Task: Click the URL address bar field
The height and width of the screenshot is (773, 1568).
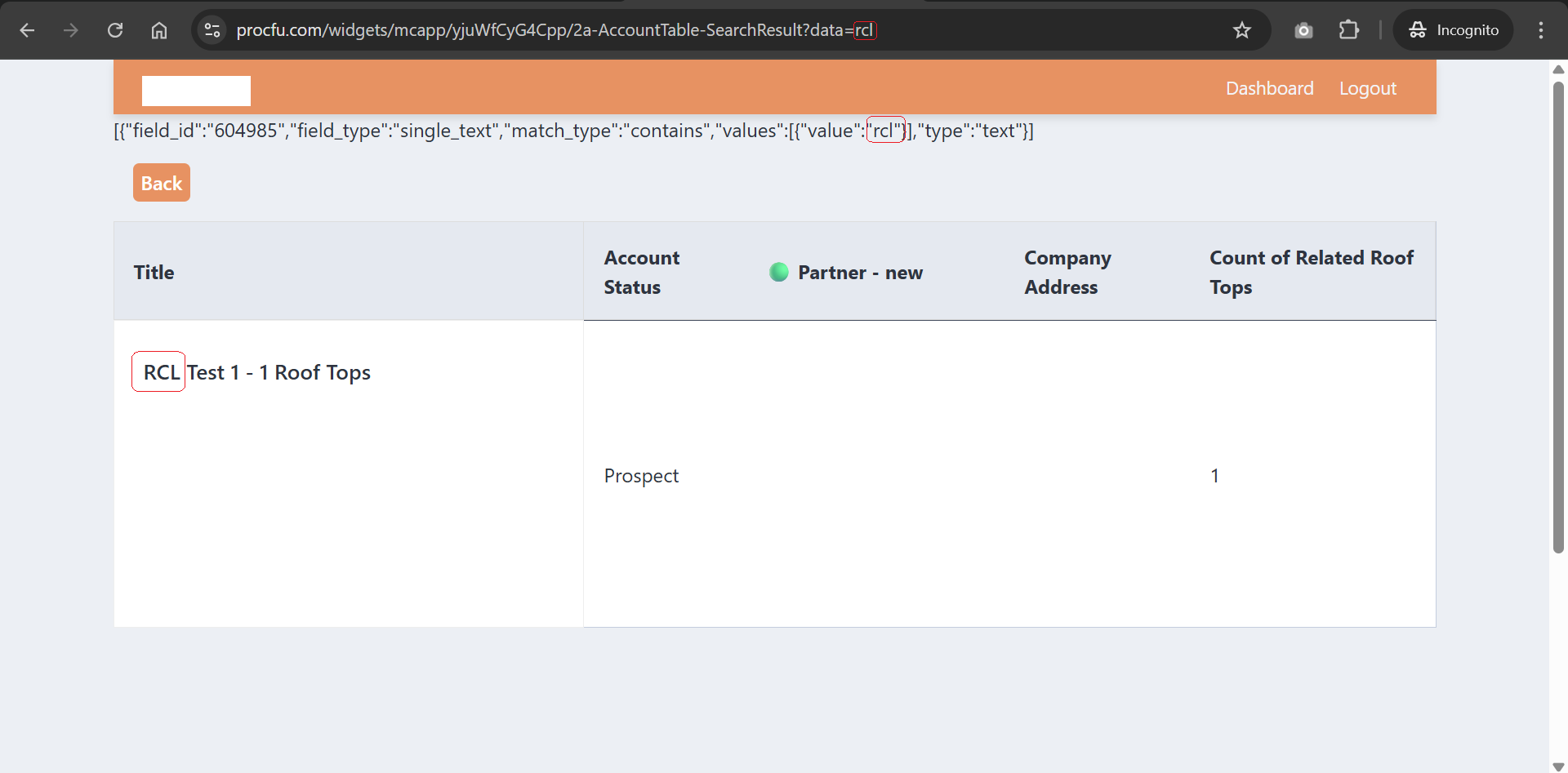Action: tap(719, 30)
